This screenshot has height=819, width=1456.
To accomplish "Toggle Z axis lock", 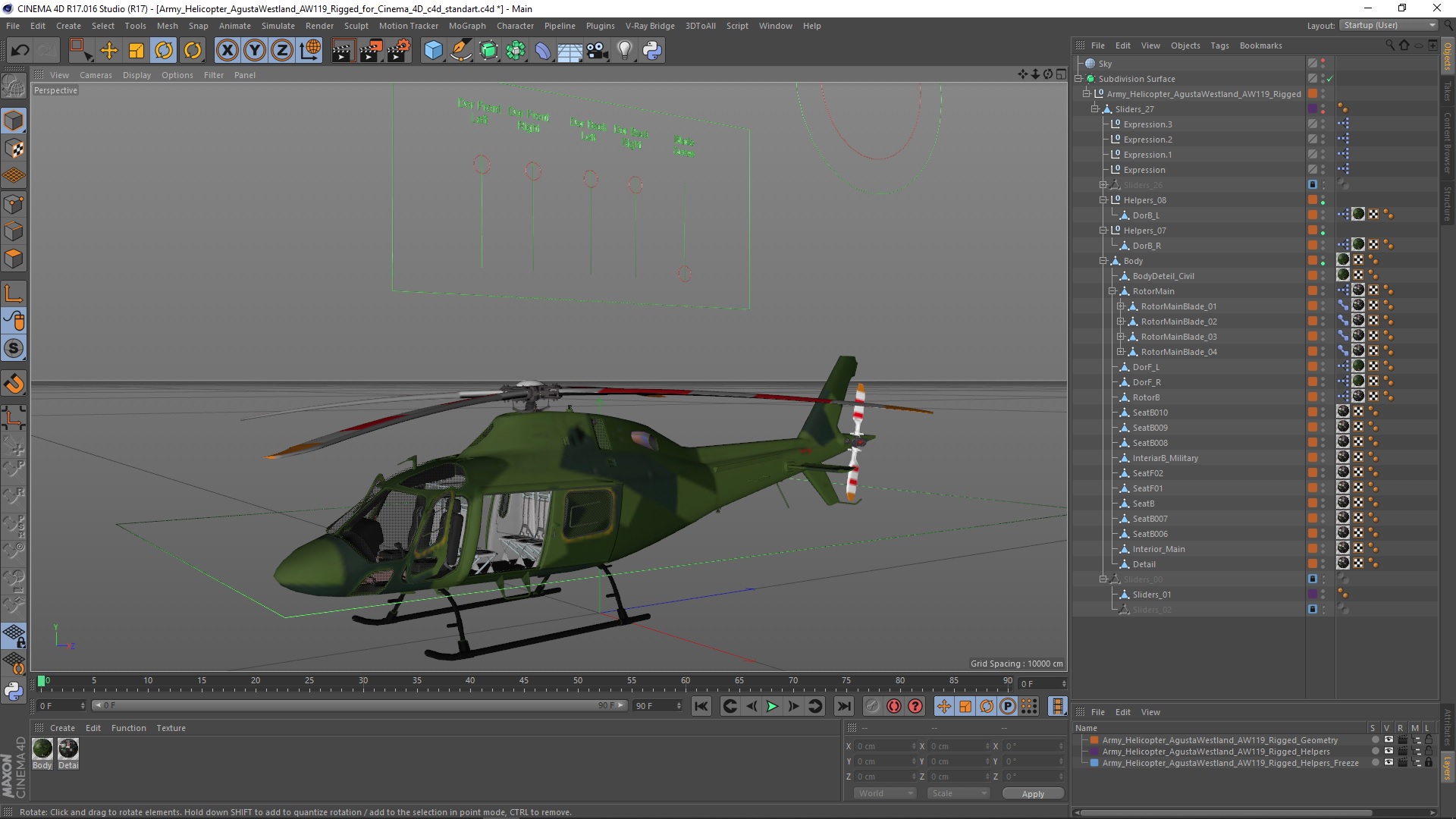I will point(282,51).
